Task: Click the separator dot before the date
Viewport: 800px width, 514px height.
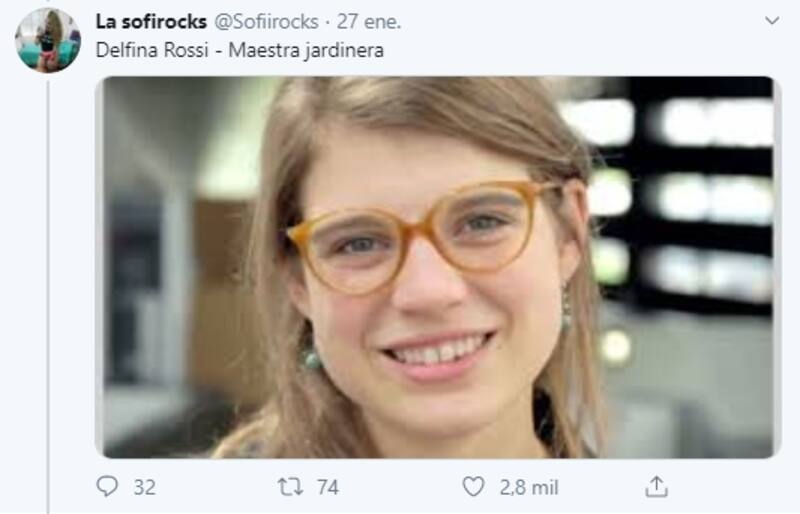Action: click(328, 22)
